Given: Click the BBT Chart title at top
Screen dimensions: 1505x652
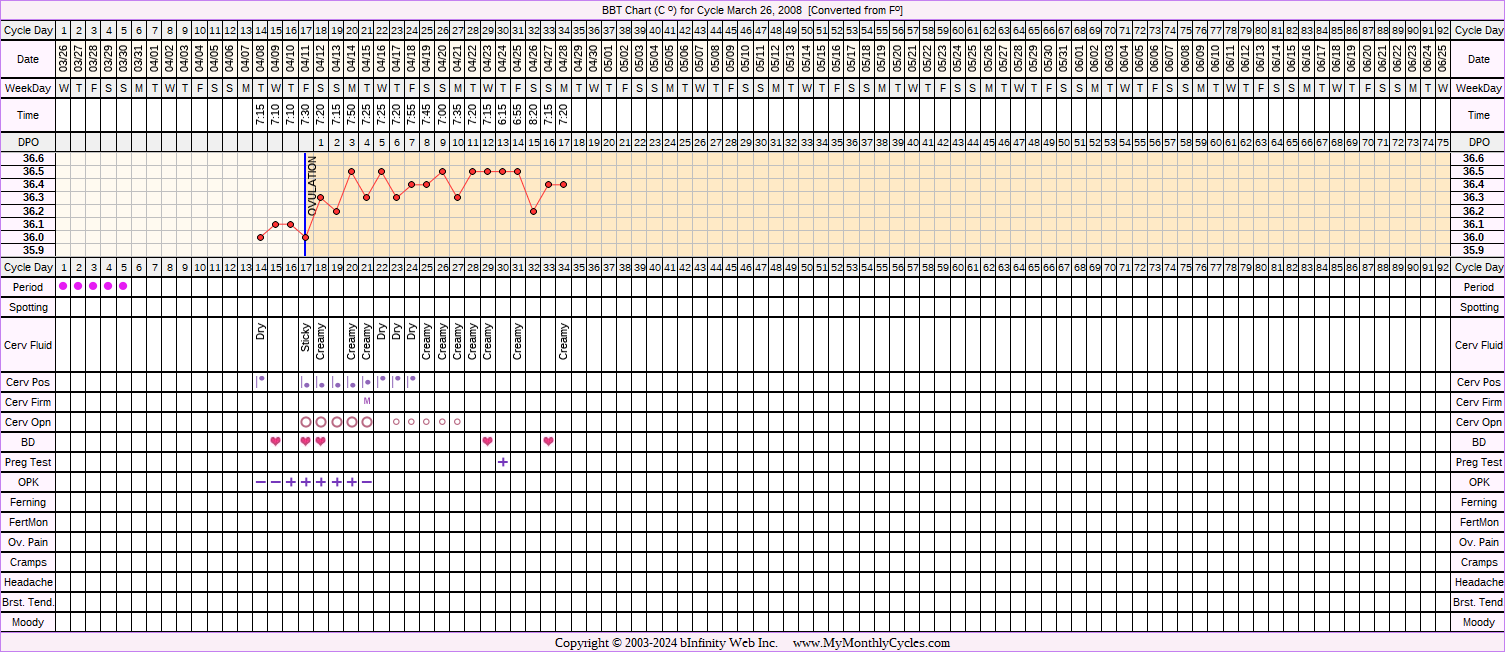Looking at the screenshot, I should click(x=752, y=9).
